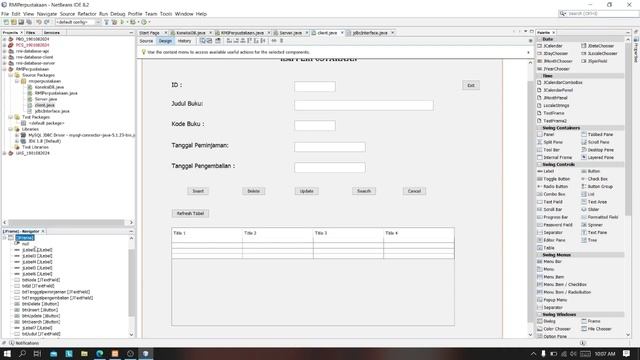Open the Services panel tab
The width and height of the screenshot is (640, 360).
(51, 33)
